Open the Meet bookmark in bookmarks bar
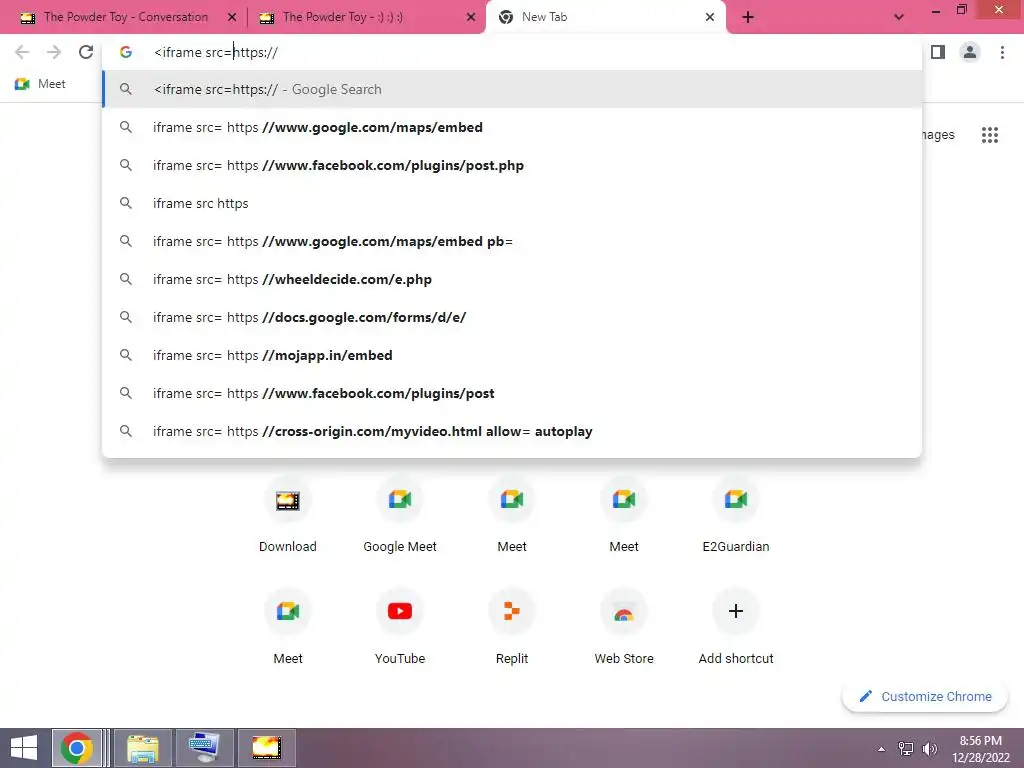The height and width of the screenshot is (768, 1024). pos(40,84)
